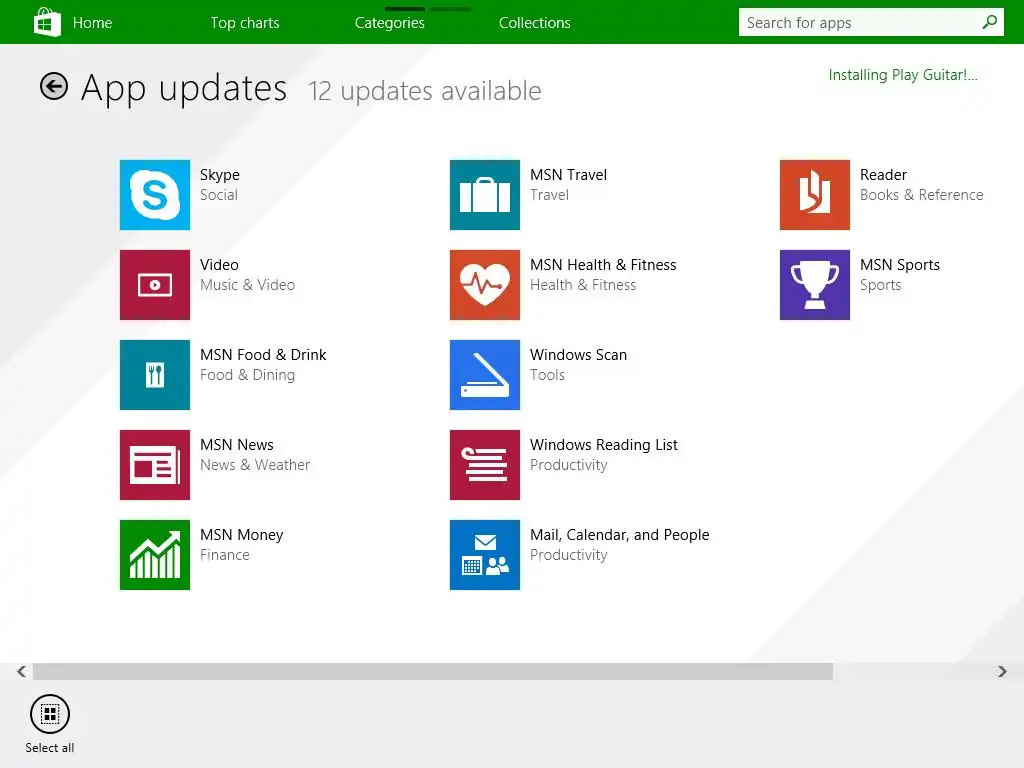
Task: Click the horizontal scrollbar thumb
Action: point(432,671)
